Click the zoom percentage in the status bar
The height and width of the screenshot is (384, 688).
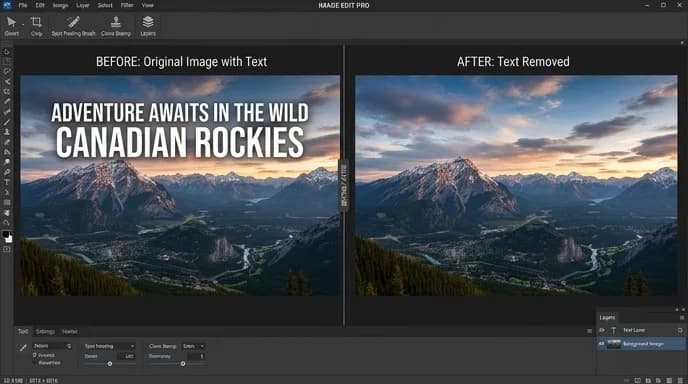pos(13,380)
